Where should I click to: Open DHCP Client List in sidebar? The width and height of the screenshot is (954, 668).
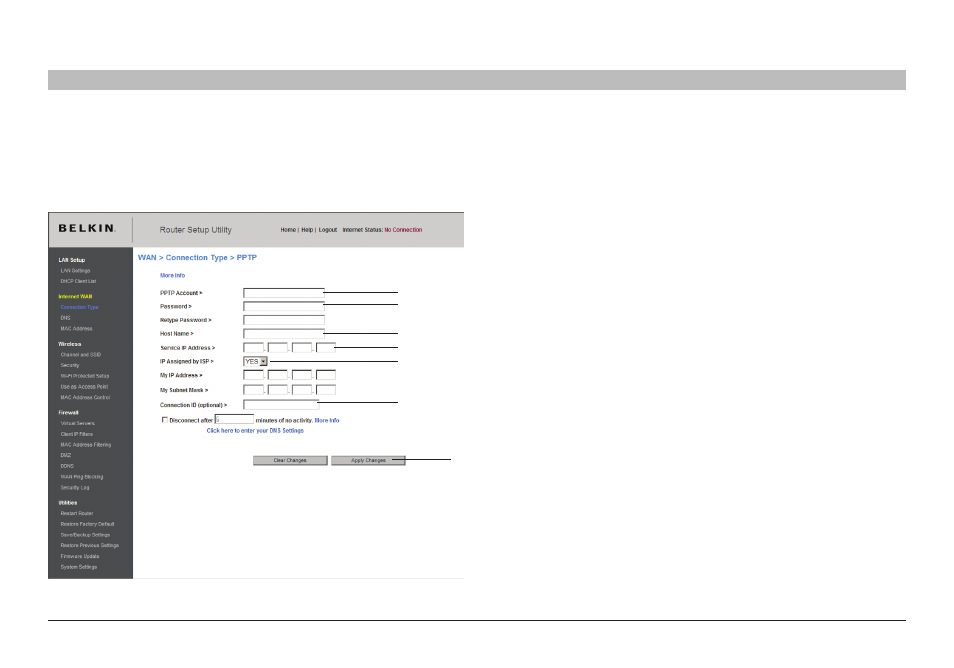pyautogui.click(x=78, y=281)
